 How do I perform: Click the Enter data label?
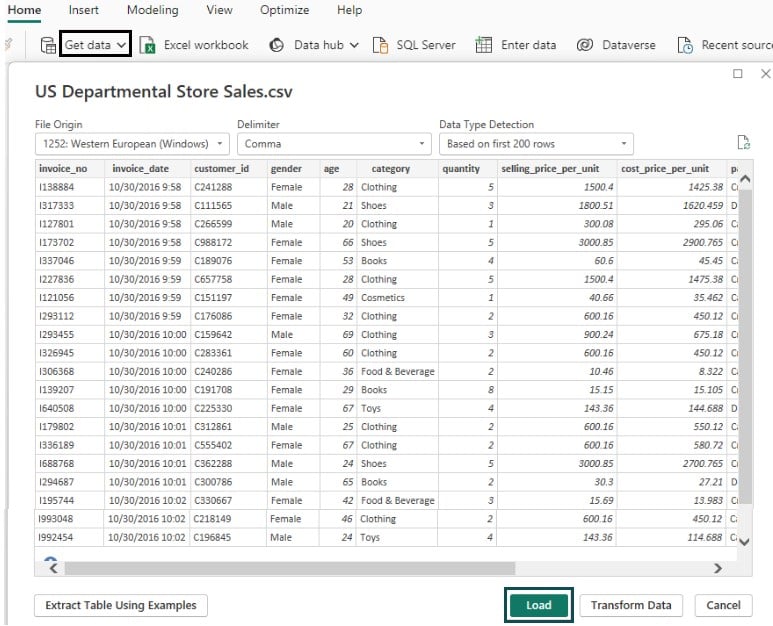528,45
